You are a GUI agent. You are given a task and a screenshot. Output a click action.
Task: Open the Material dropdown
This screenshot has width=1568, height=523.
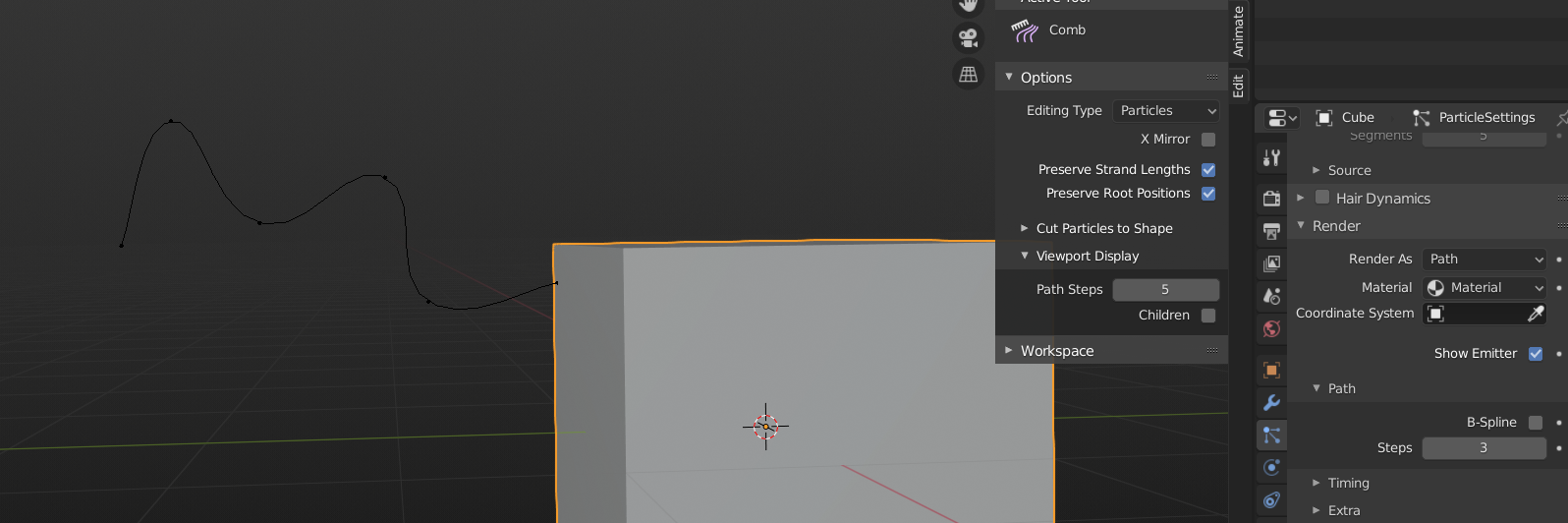point(1484,288)
